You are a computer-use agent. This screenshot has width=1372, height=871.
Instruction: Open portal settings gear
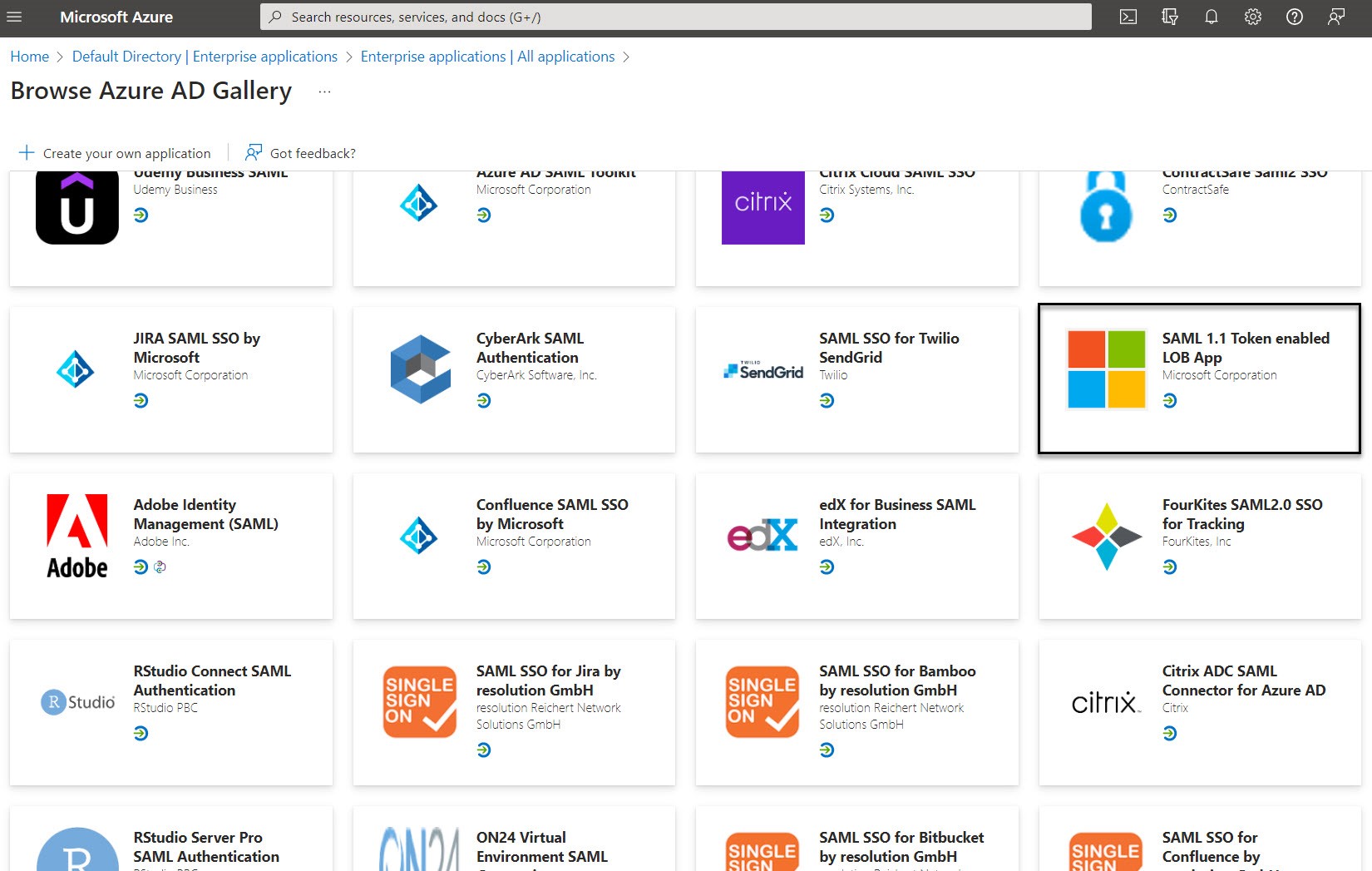[1252, 17]
